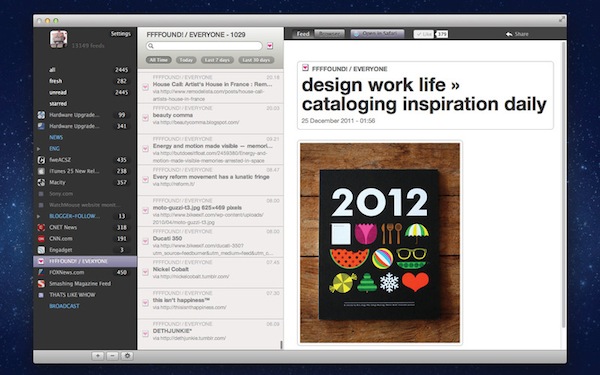Click the article pane vertical scrollbar
This screenshot has width=600, height=375.
click(x=563, y=184)
